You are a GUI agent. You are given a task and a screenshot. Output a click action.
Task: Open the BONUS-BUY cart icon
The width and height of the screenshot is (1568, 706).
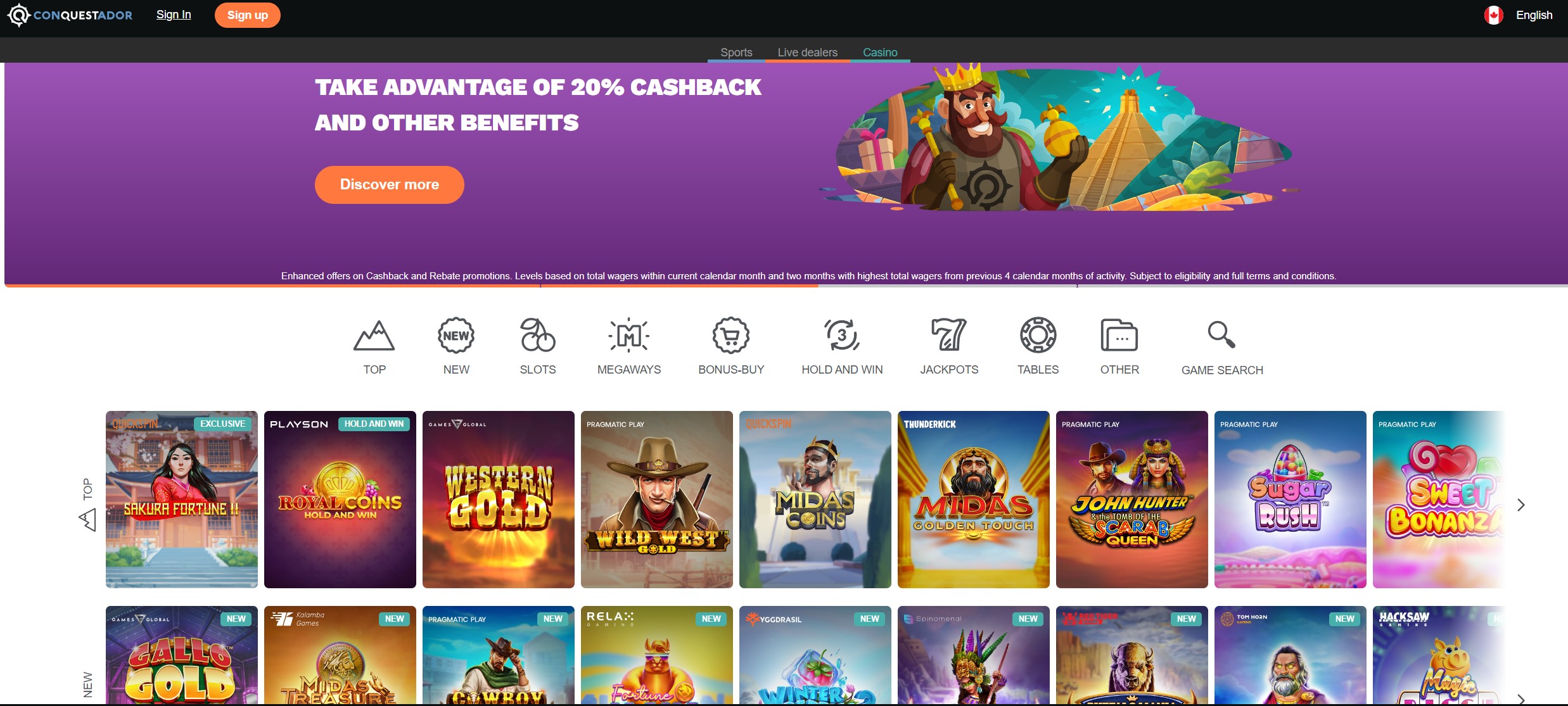(x=731, y=335)
